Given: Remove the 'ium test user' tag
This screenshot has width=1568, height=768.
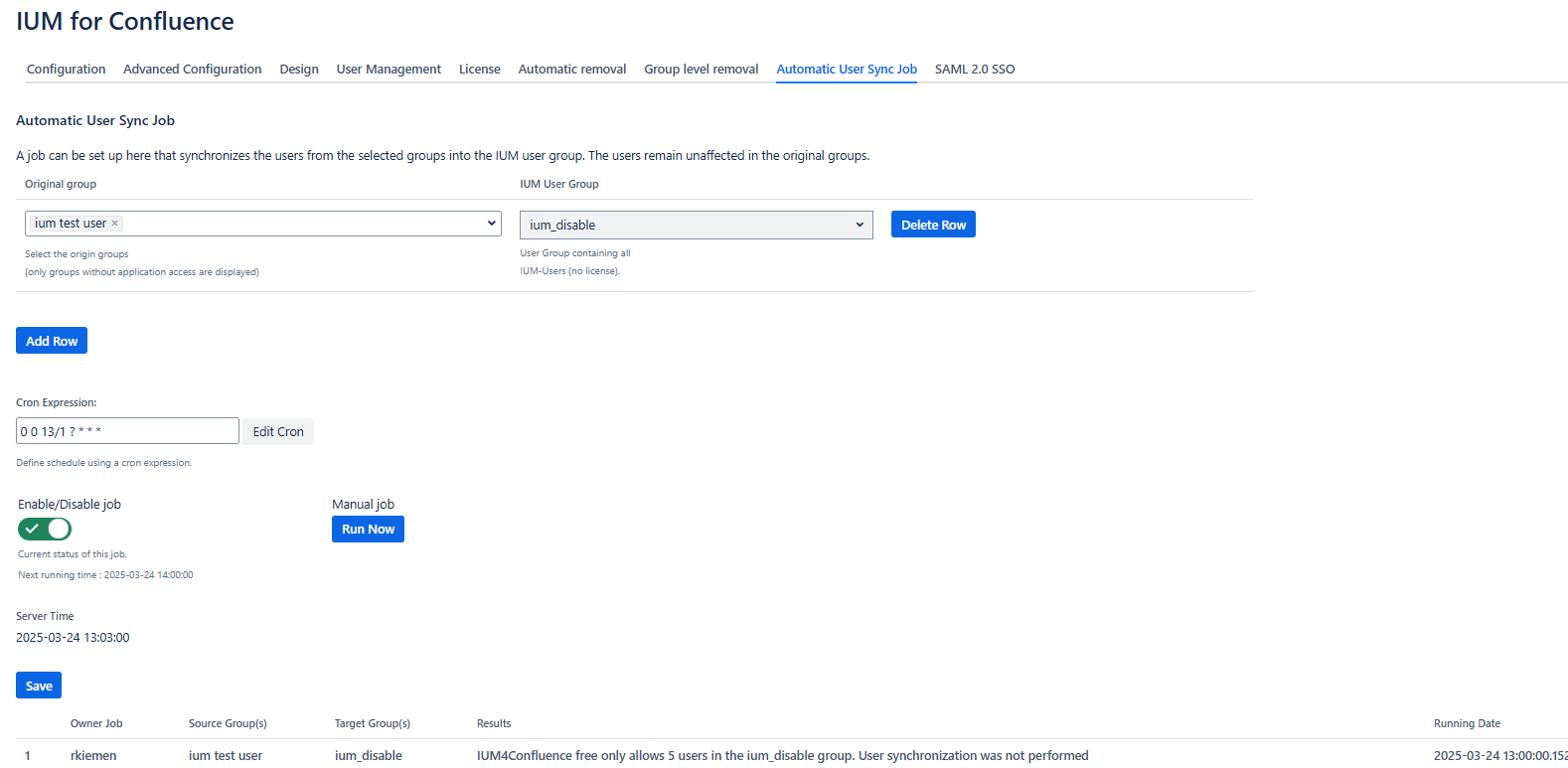Looking at the screenshot, I should click(x=114, y=224).
